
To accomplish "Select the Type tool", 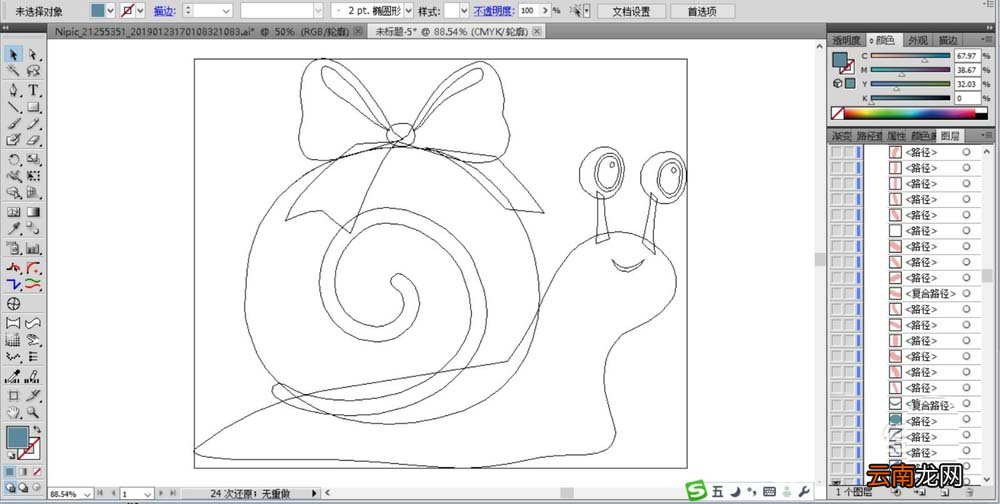I will pos(34,90).
